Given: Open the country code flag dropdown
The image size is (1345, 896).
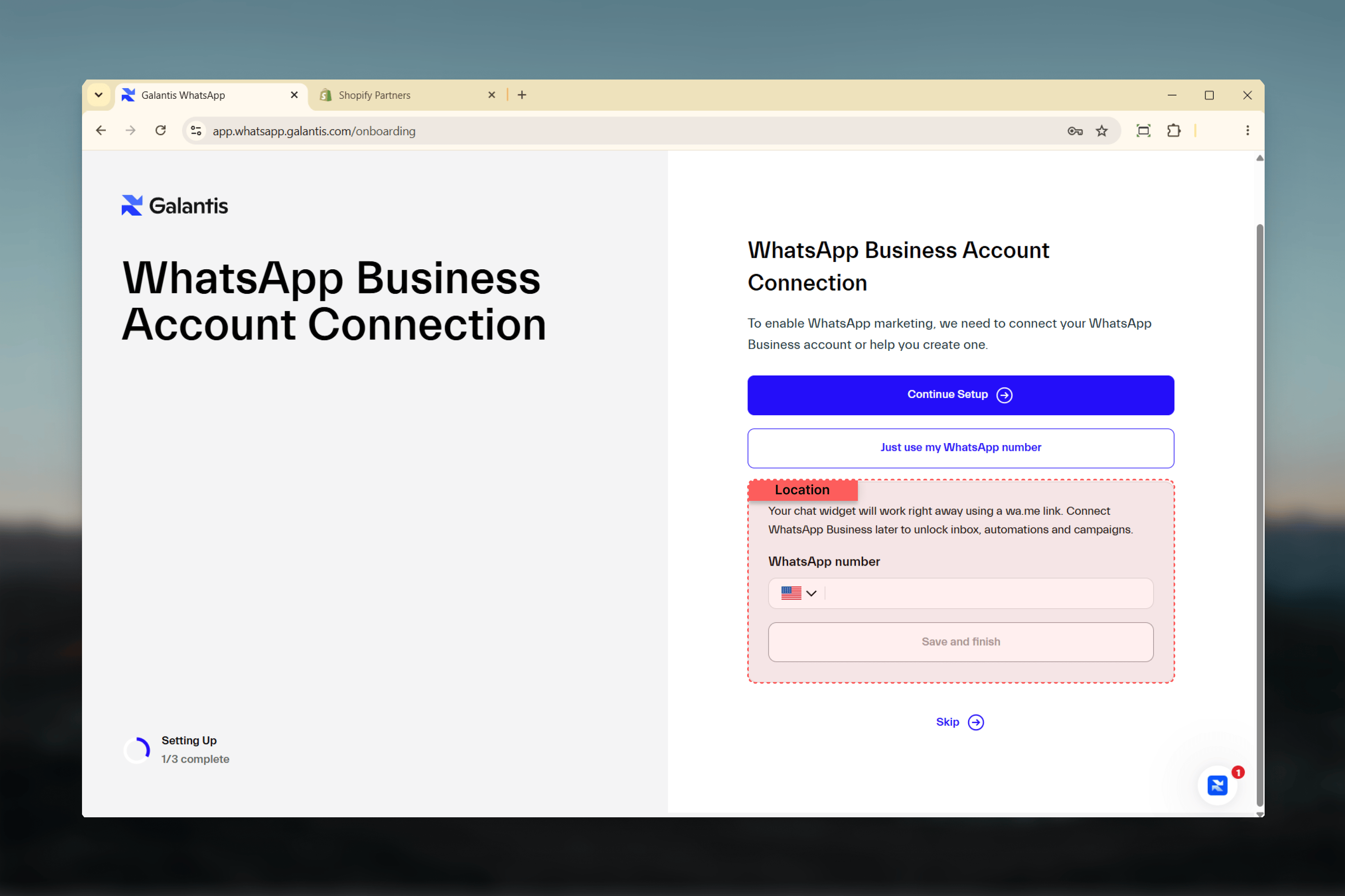Looking at the screenshot, I should (798, 593).
